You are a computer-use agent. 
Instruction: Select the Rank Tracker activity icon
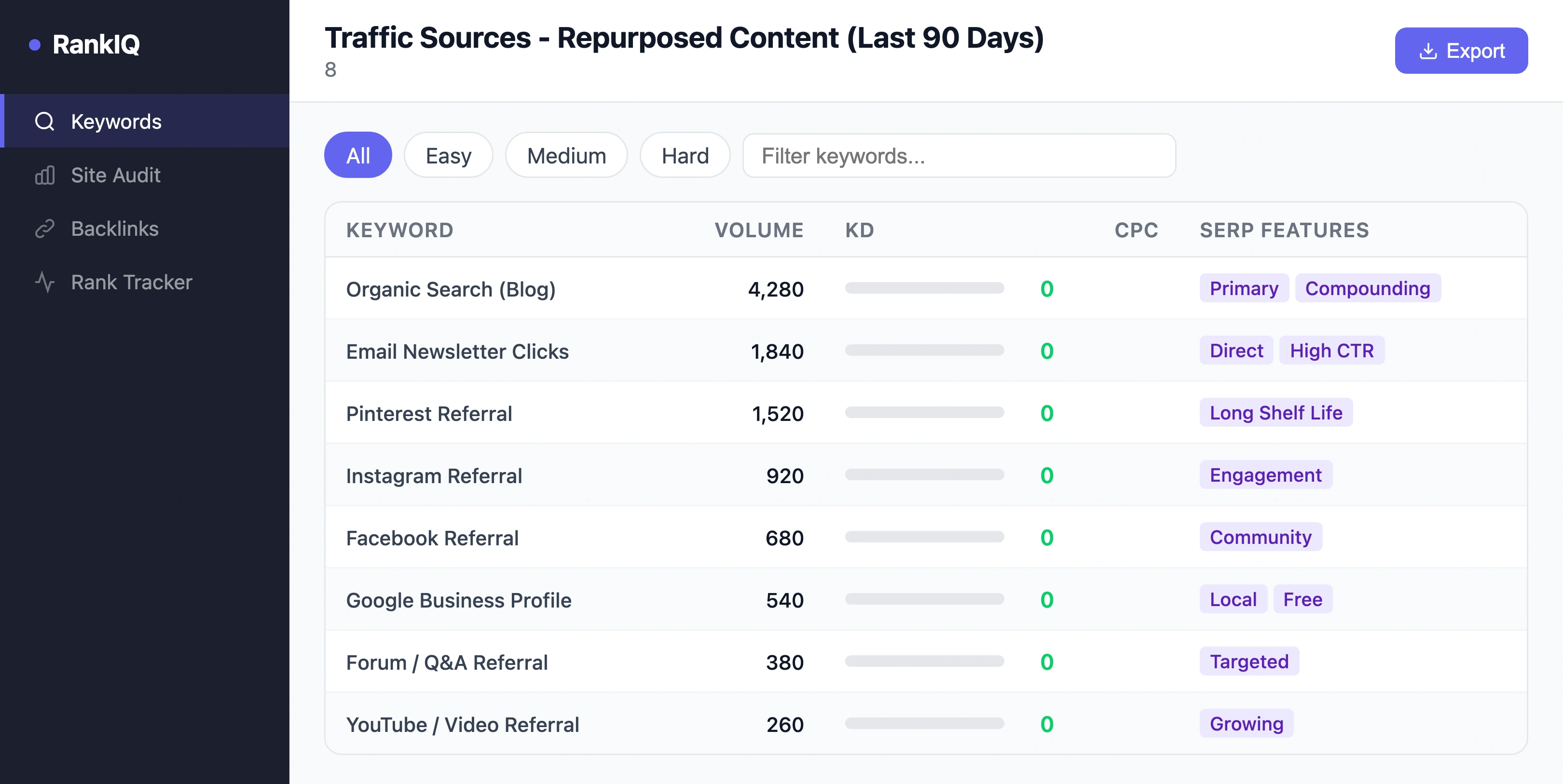45,281
